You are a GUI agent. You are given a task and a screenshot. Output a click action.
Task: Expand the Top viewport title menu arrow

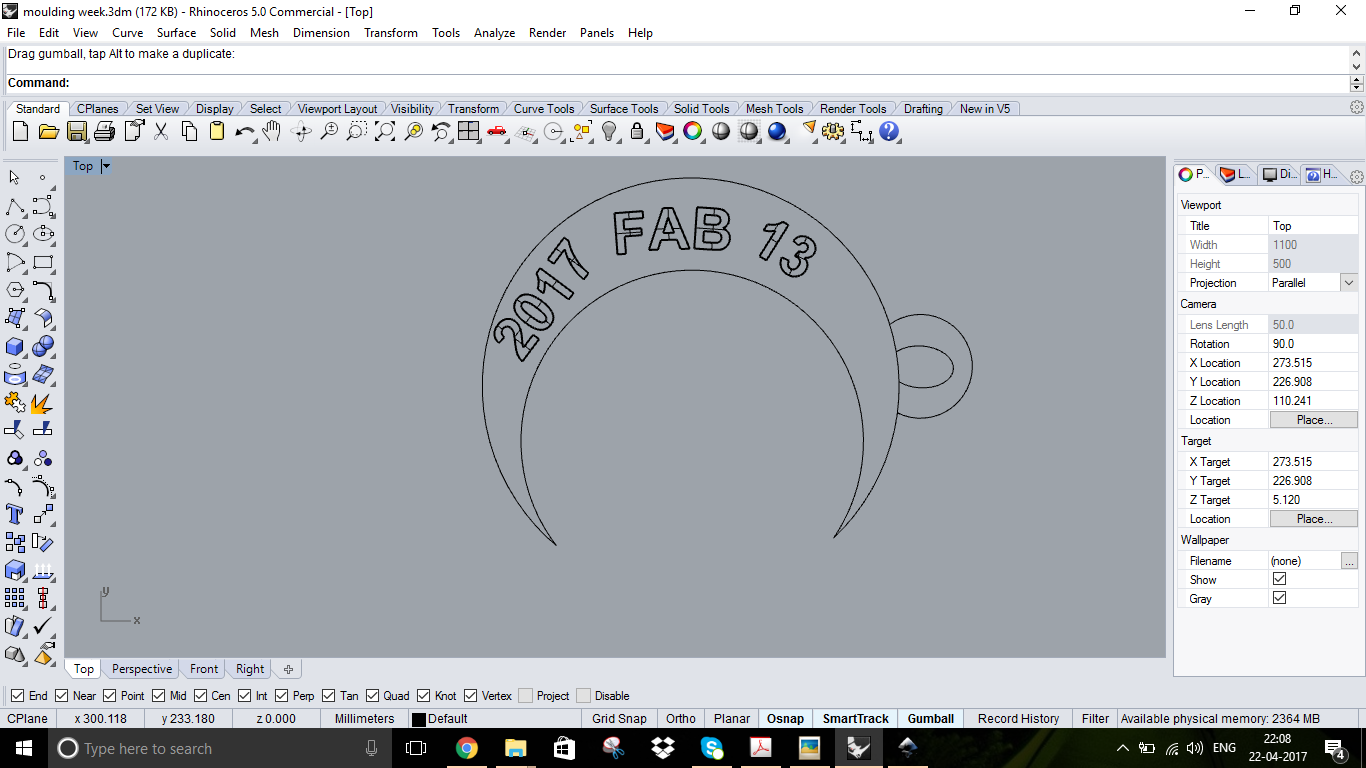pos(106,166)
